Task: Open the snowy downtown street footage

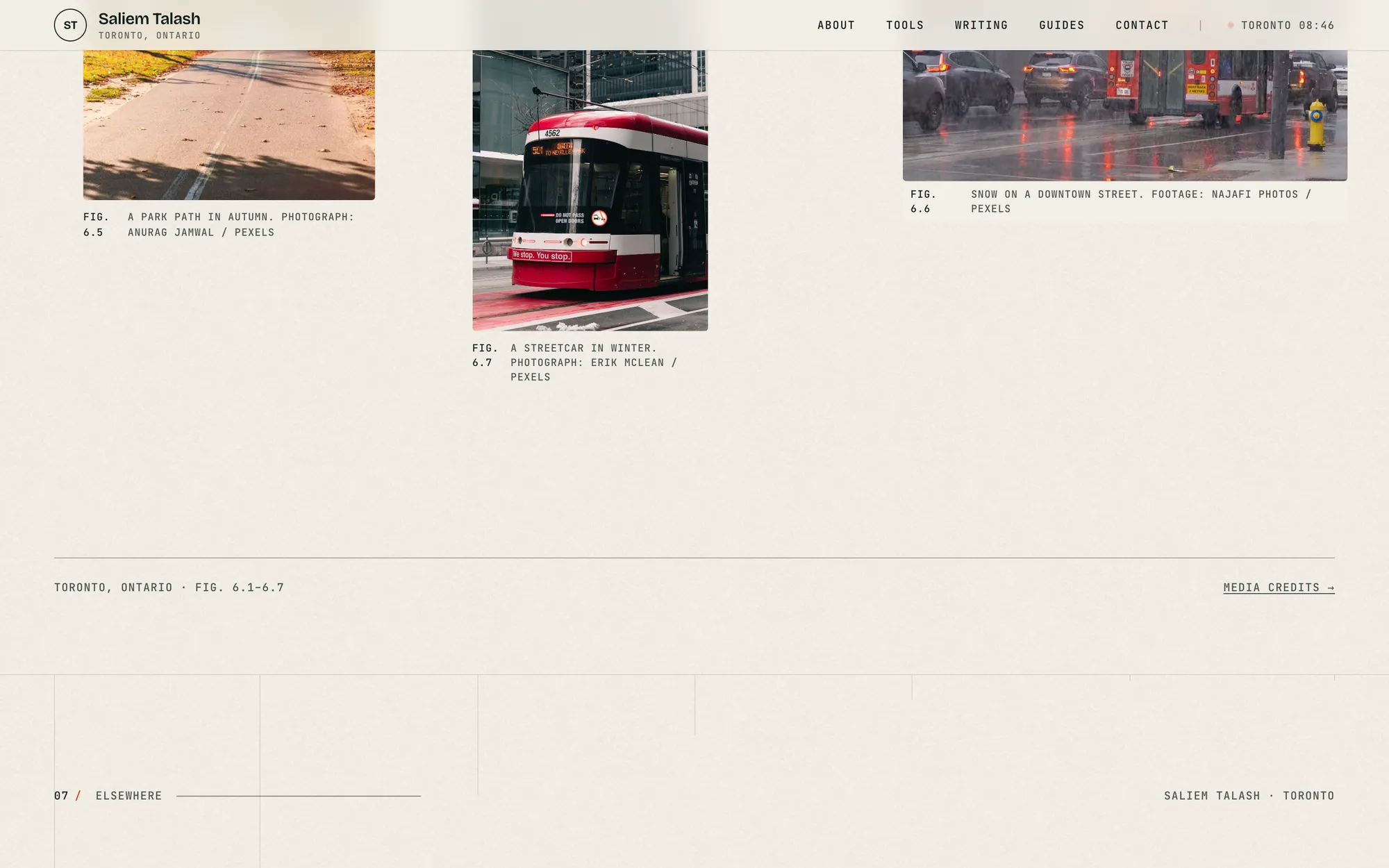Action: [x=1125, y=115]
